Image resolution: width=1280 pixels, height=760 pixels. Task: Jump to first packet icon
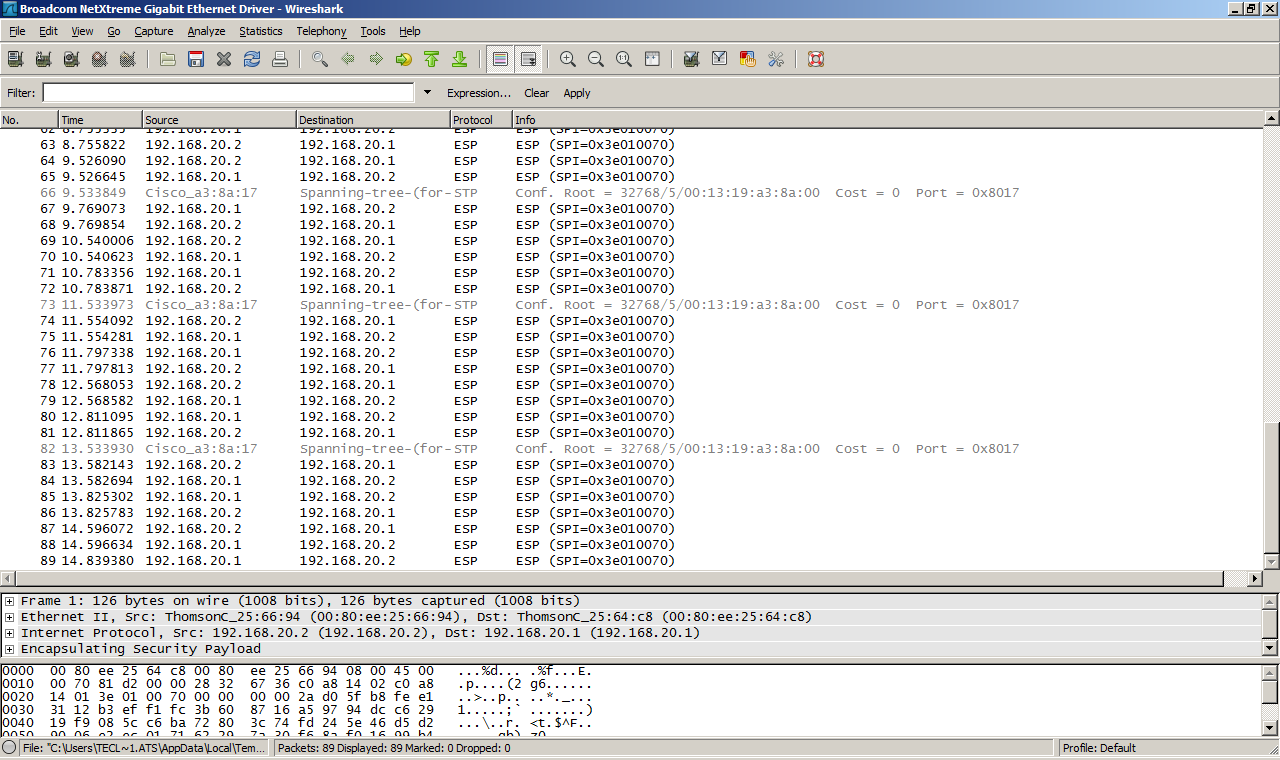coord(432,59)
